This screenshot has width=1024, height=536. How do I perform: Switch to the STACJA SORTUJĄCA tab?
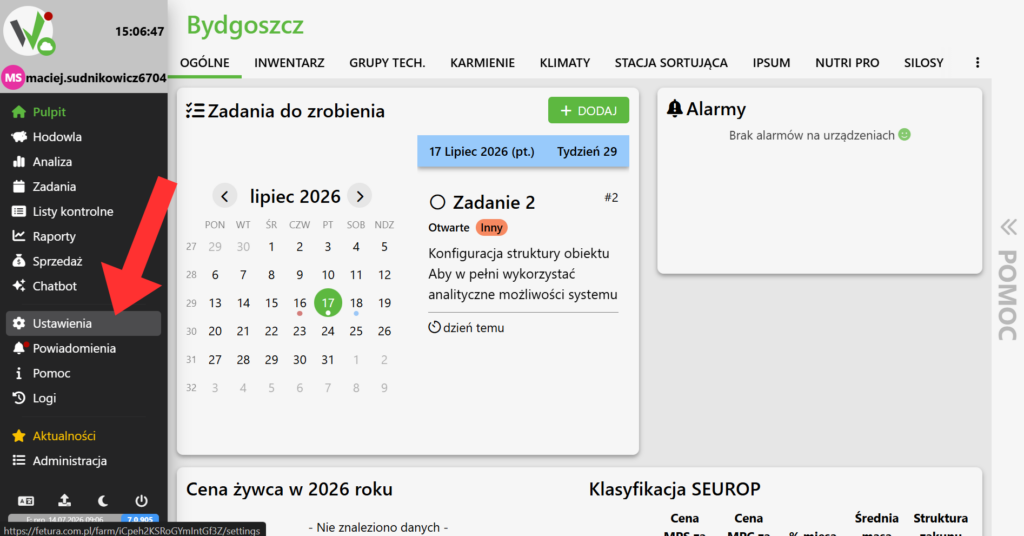point(671,63)
